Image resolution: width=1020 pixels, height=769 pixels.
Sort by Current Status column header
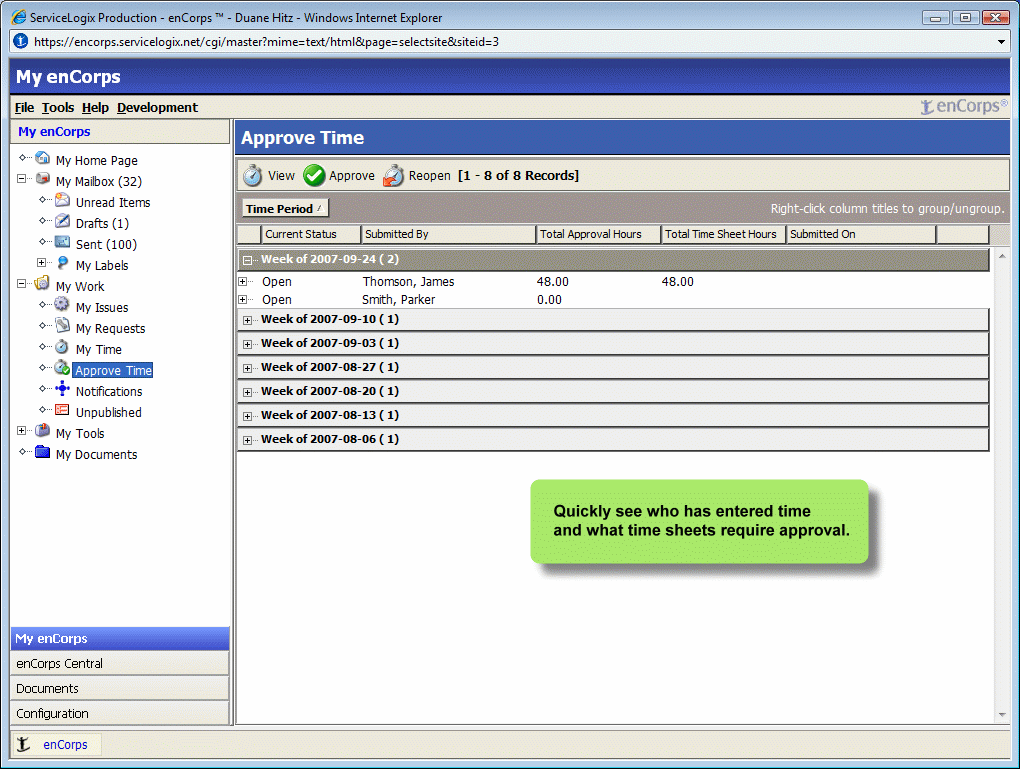point(311,234)
